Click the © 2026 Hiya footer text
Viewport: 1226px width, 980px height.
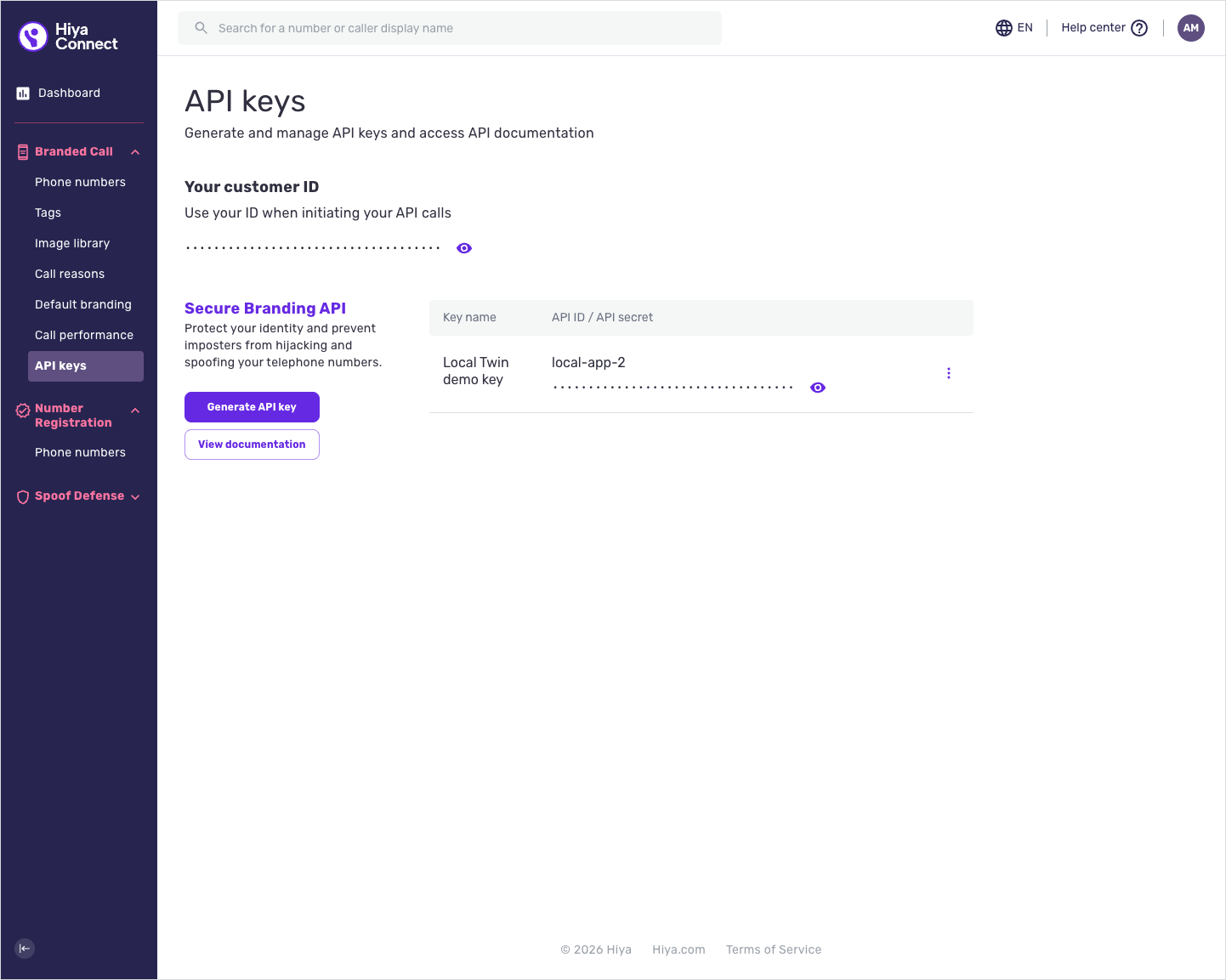[x=596, y=949]
